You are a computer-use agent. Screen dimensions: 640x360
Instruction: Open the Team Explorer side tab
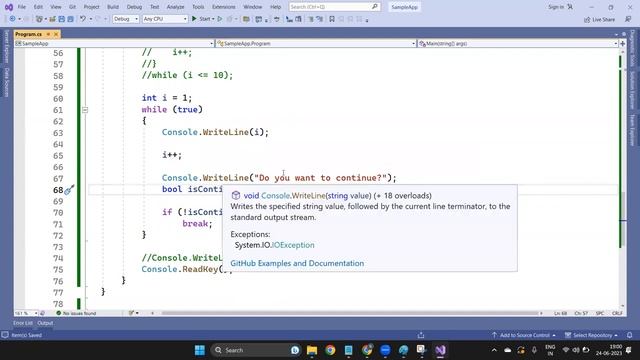tap(632, 131)
